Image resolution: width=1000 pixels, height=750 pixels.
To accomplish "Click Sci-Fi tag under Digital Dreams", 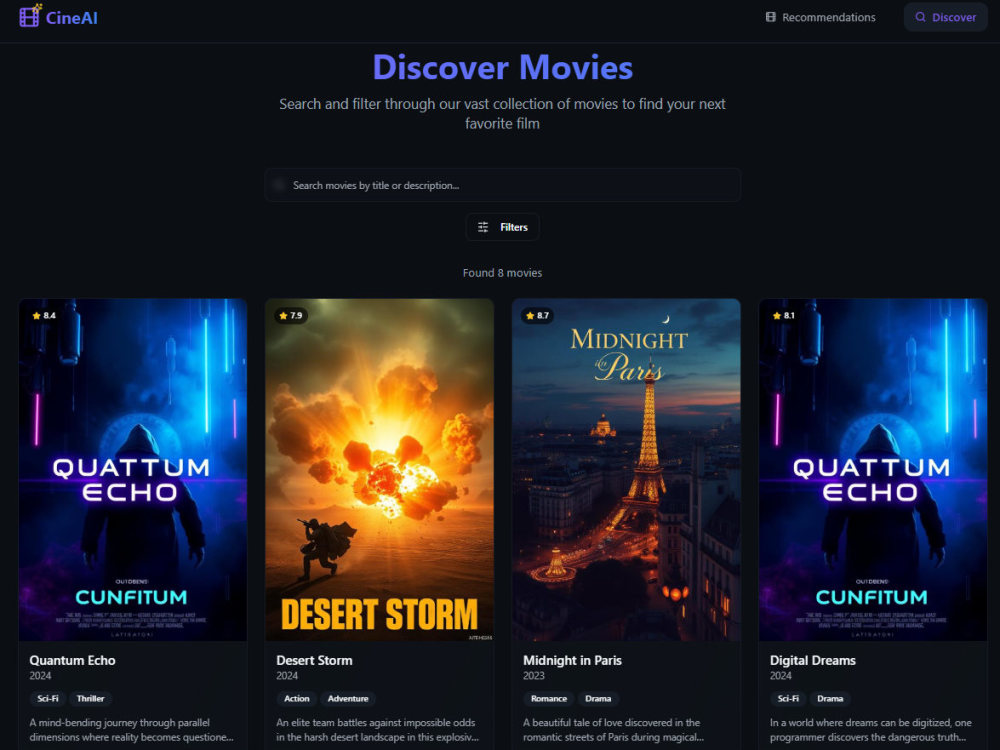I will [788, 699].
